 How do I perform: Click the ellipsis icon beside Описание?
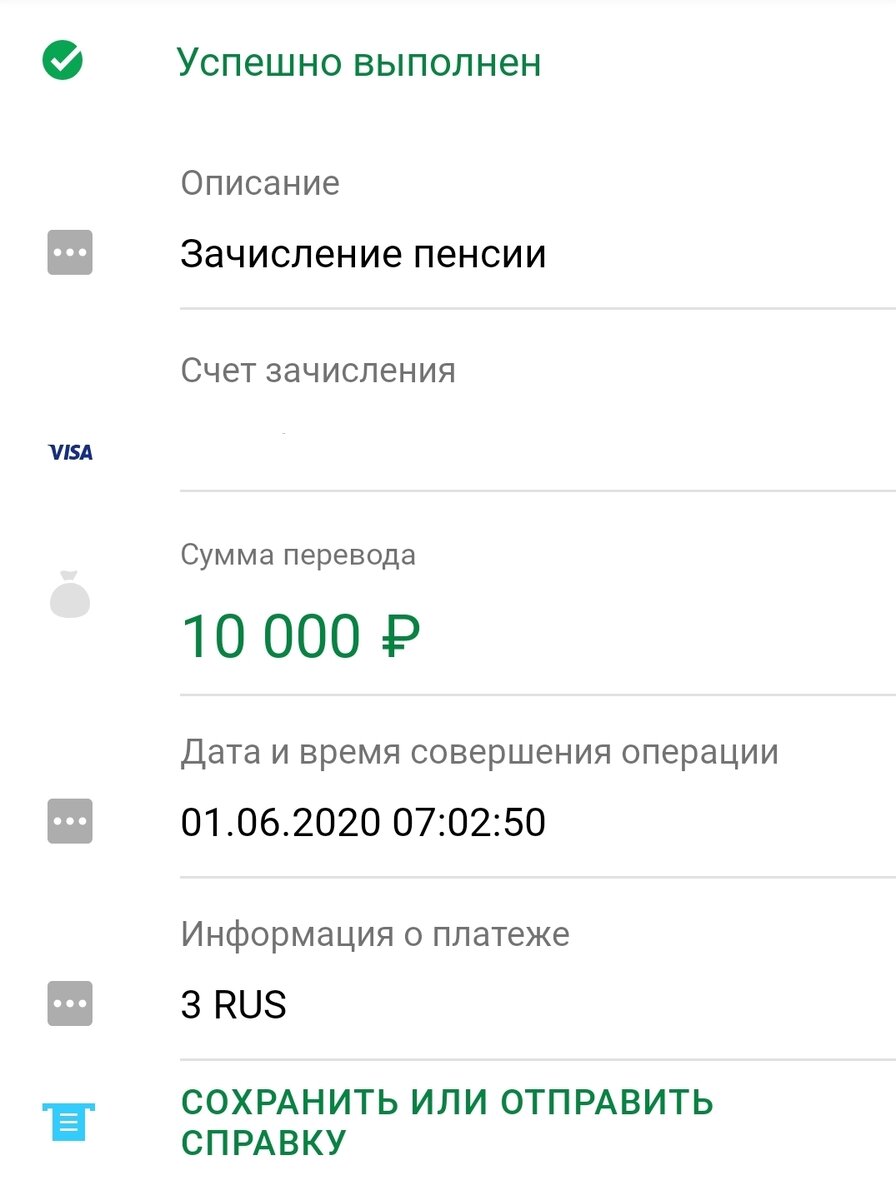click(x=70, y=253)
